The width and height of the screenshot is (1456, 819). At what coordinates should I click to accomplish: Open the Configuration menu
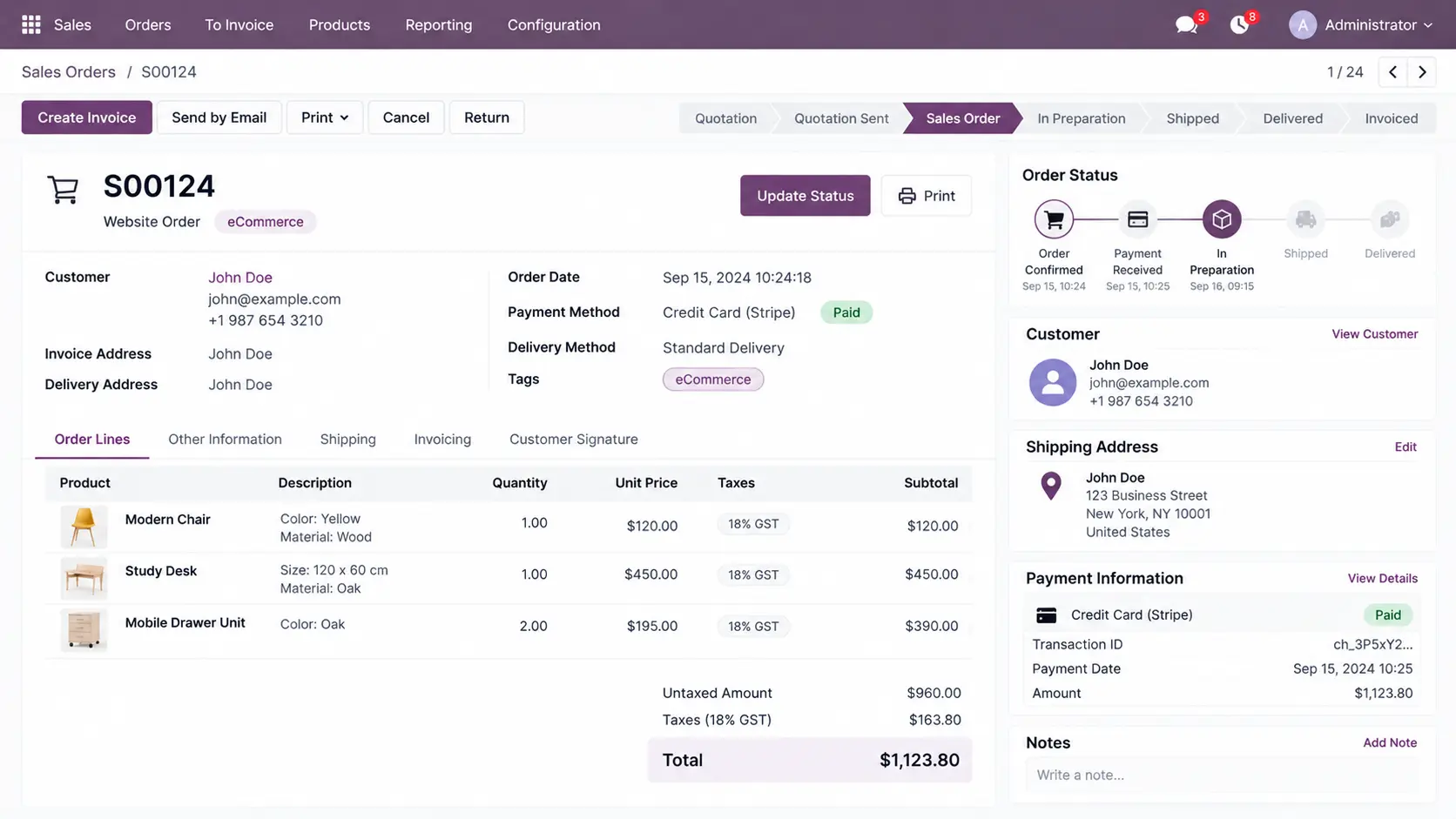[554, 25]
